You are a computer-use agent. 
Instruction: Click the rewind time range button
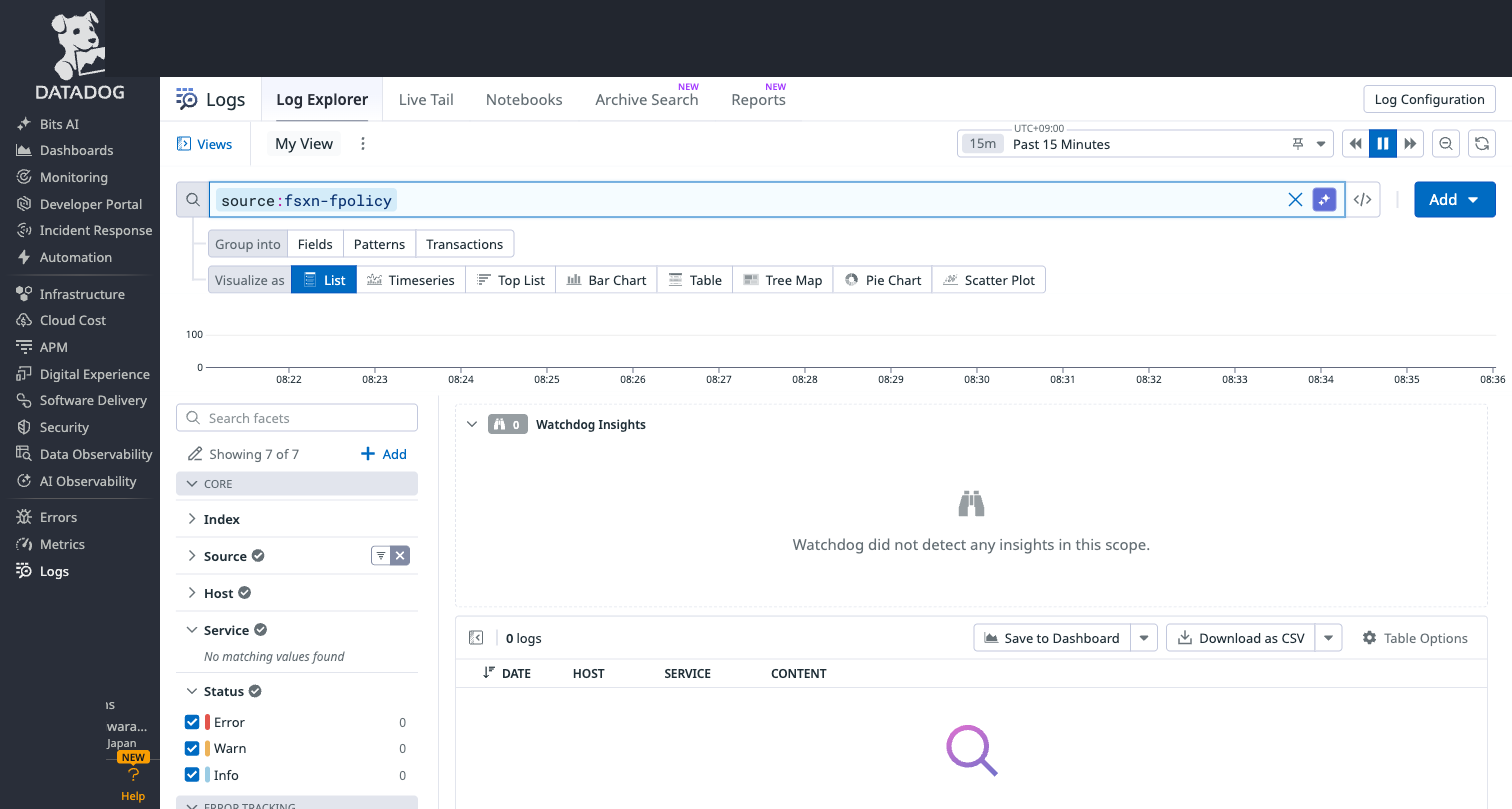pyautogui.click(x=1355, y=144)
